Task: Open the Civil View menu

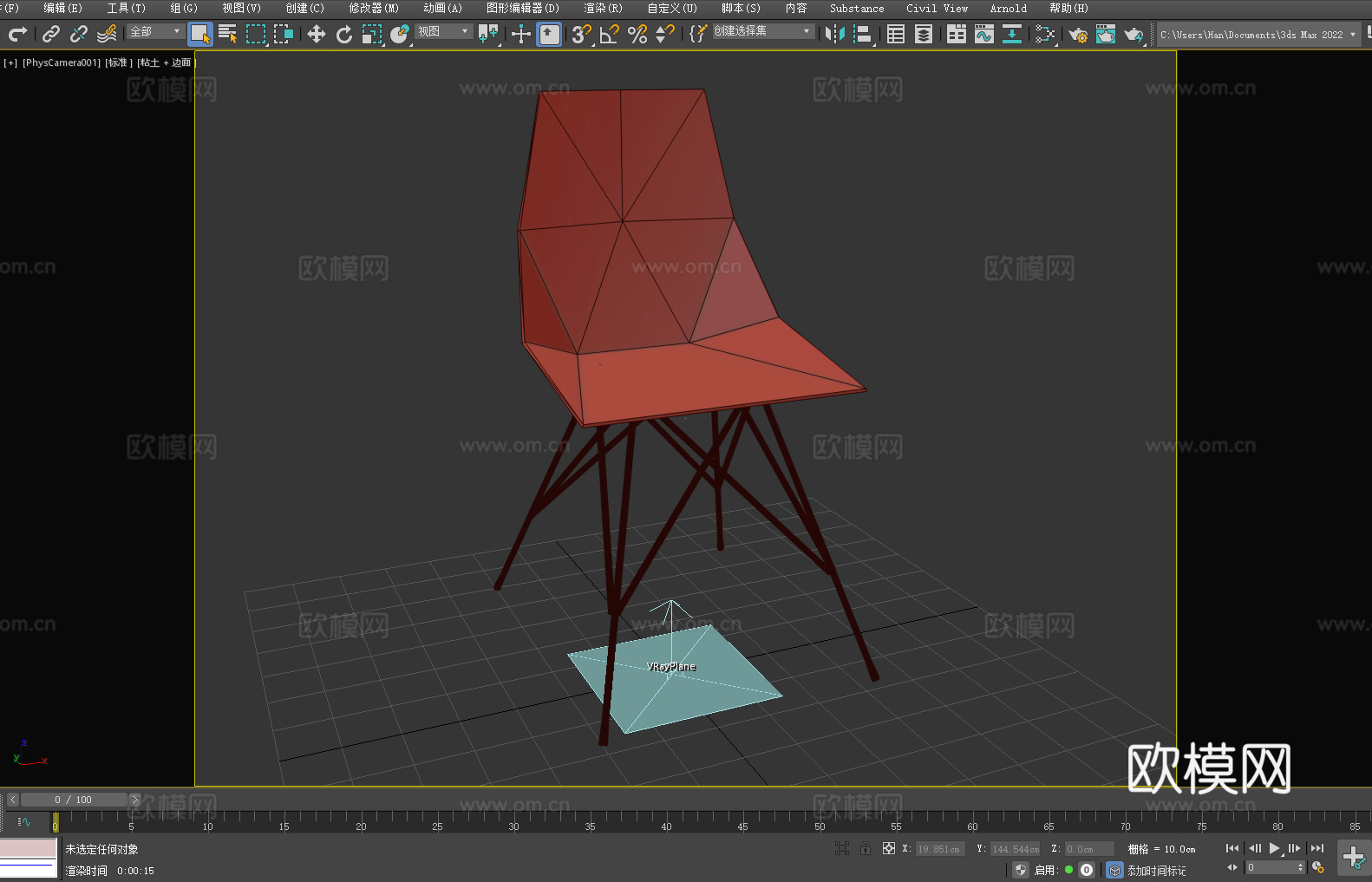Action: [937, 8]
